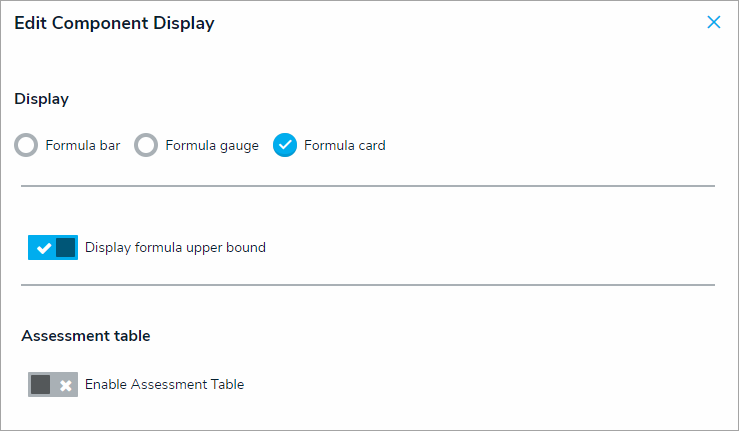
Task: Click the divider line above the Assessment table heading
Action: pos(368,285)
